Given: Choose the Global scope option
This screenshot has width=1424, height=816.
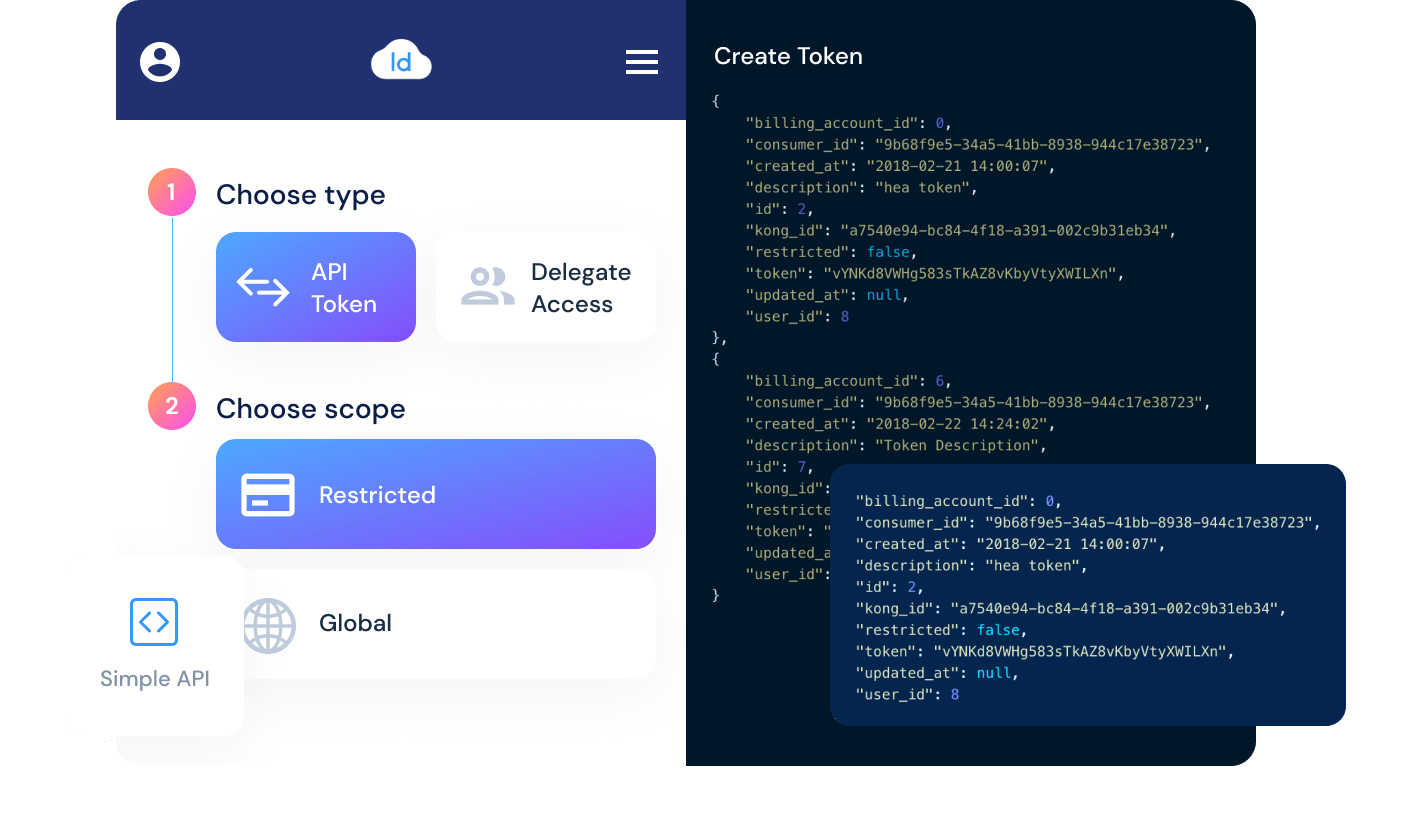Looking at the screenshot, I should click(450, 623).
